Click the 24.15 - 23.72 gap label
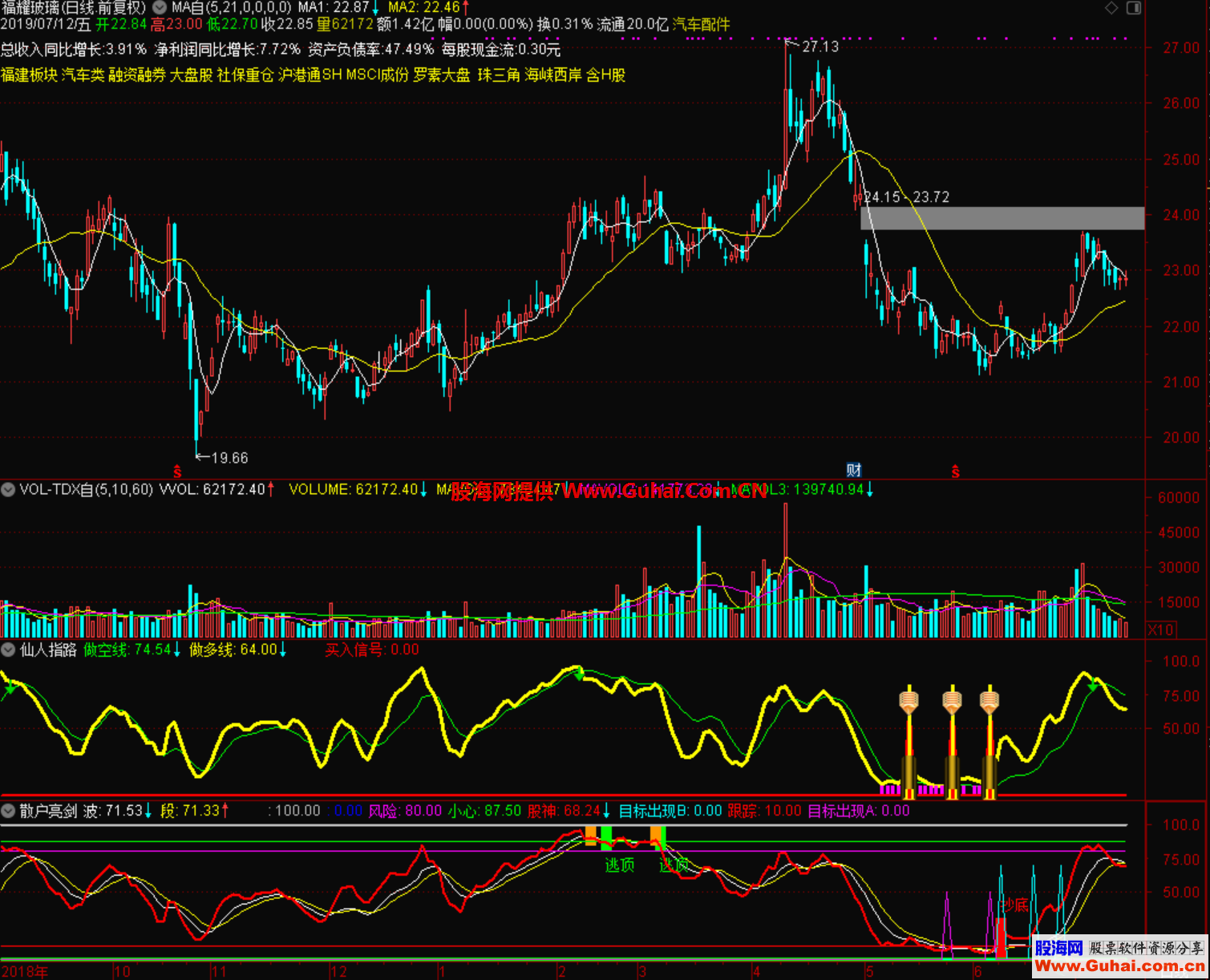 (x=906, y=197)
